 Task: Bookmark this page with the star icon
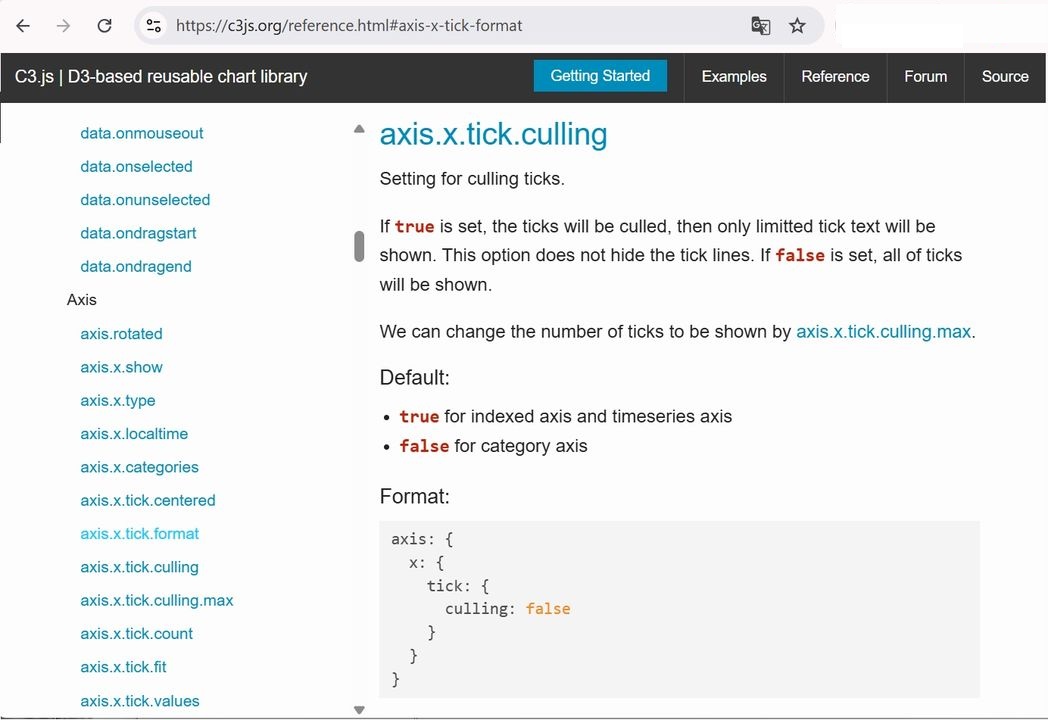point(797,26)
